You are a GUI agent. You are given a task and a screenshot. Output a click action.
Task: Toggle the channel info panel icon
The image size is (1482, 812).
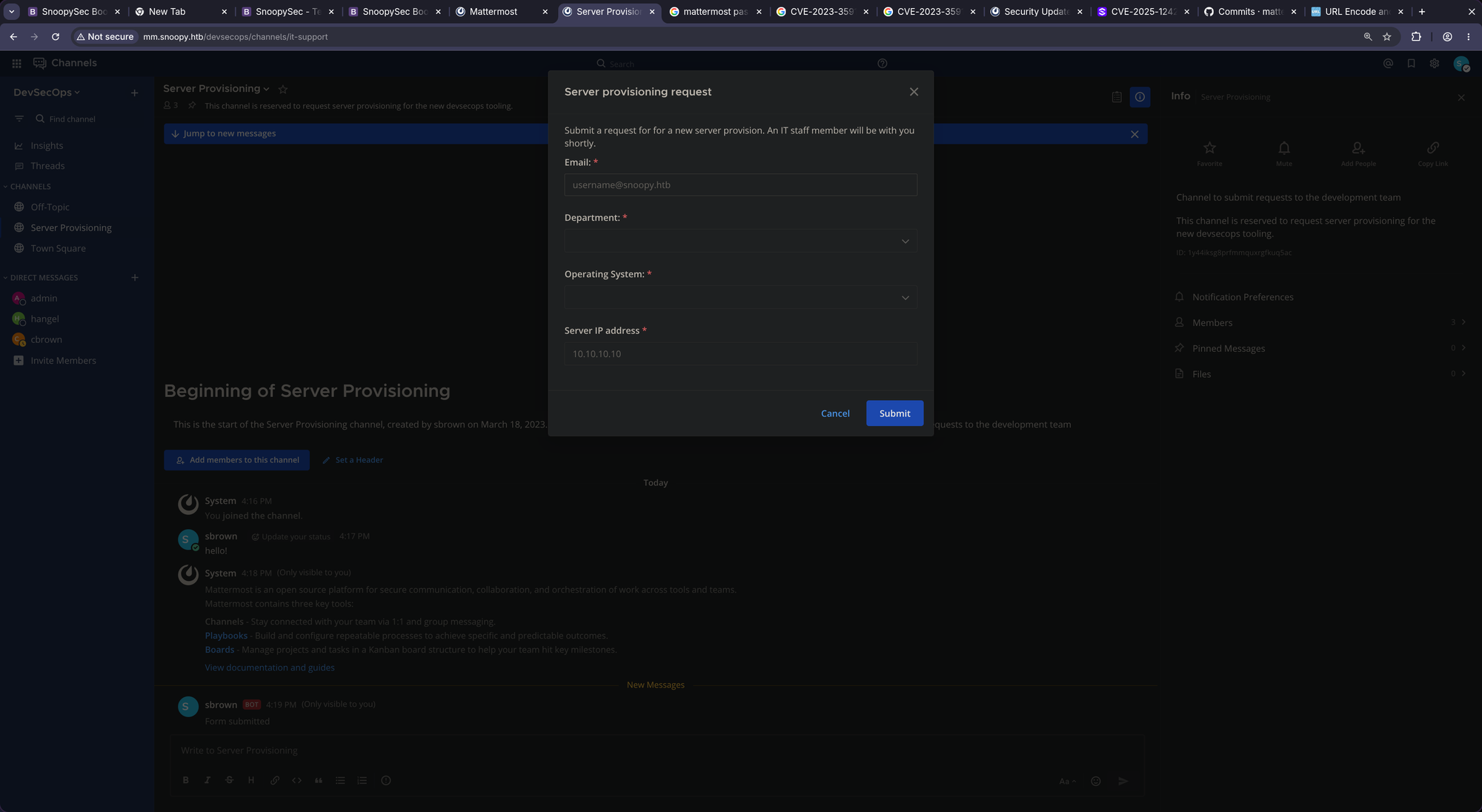tap(1140, 97)
